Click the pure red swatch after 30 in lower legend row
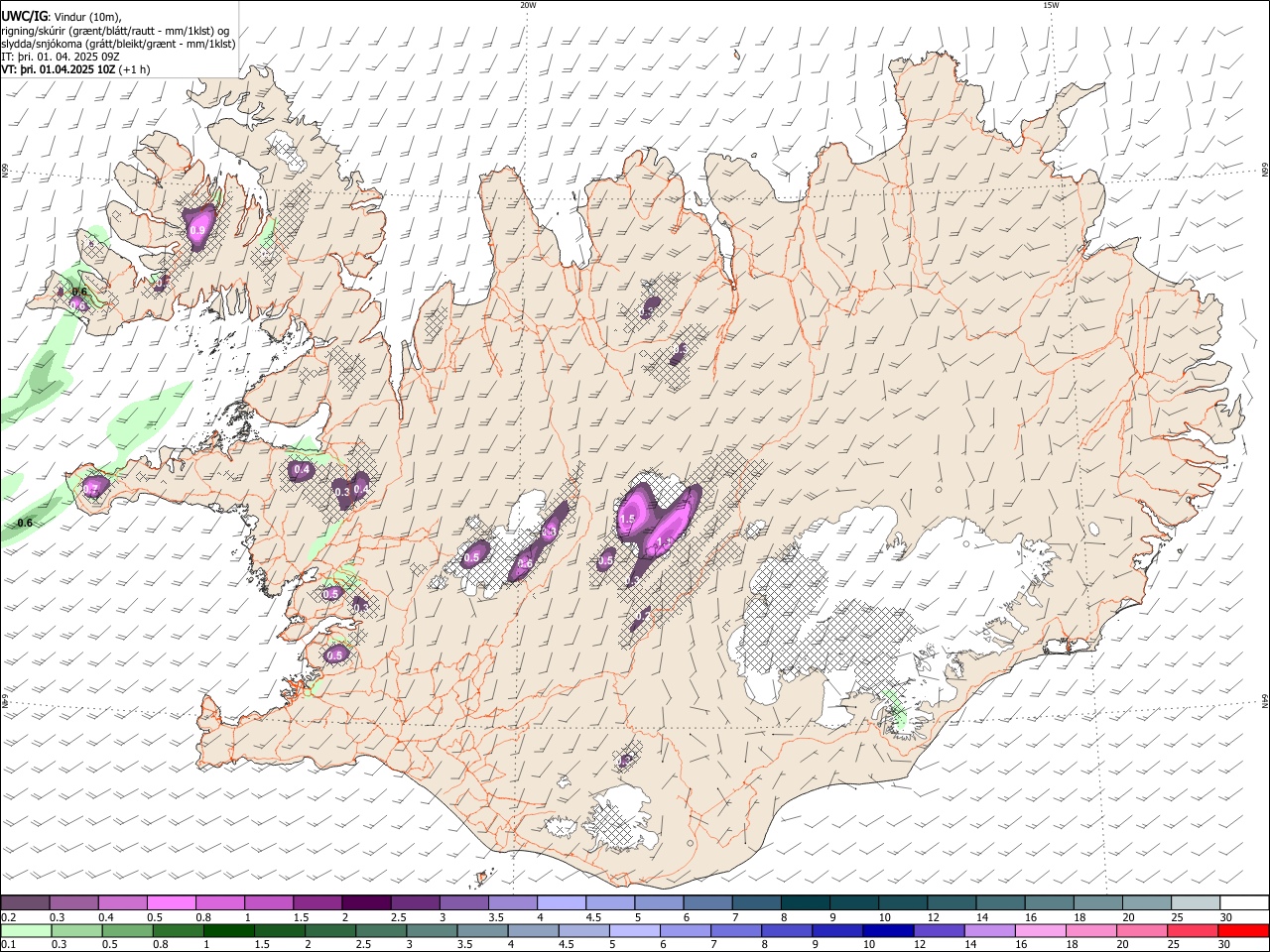Image resolution: width=1270 pixels, height=952 pixels. tap(1242, 931)
